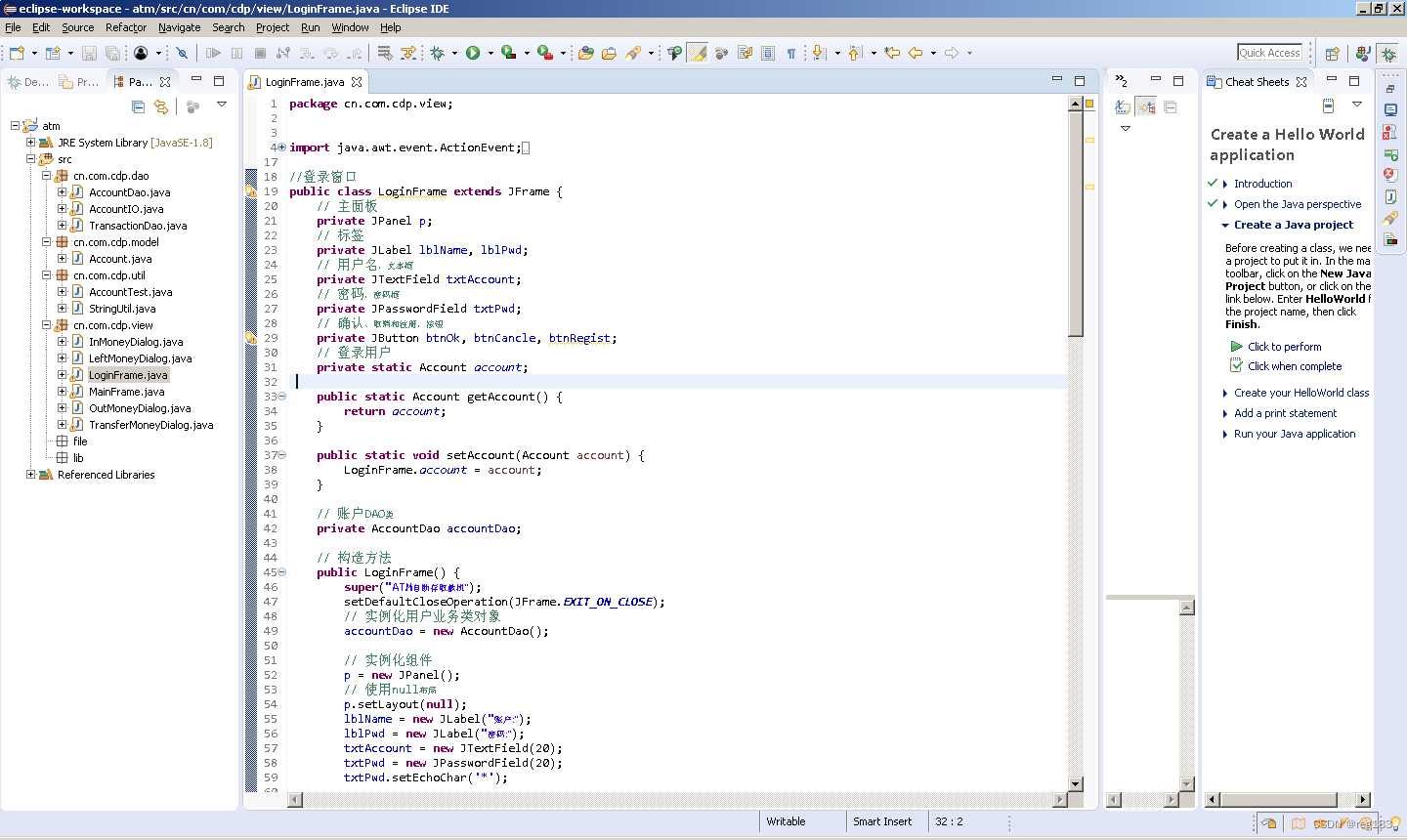Open the Run button dropdown arrow
The width and height of the screenshot is (1407, 840).
pos(490,53)
